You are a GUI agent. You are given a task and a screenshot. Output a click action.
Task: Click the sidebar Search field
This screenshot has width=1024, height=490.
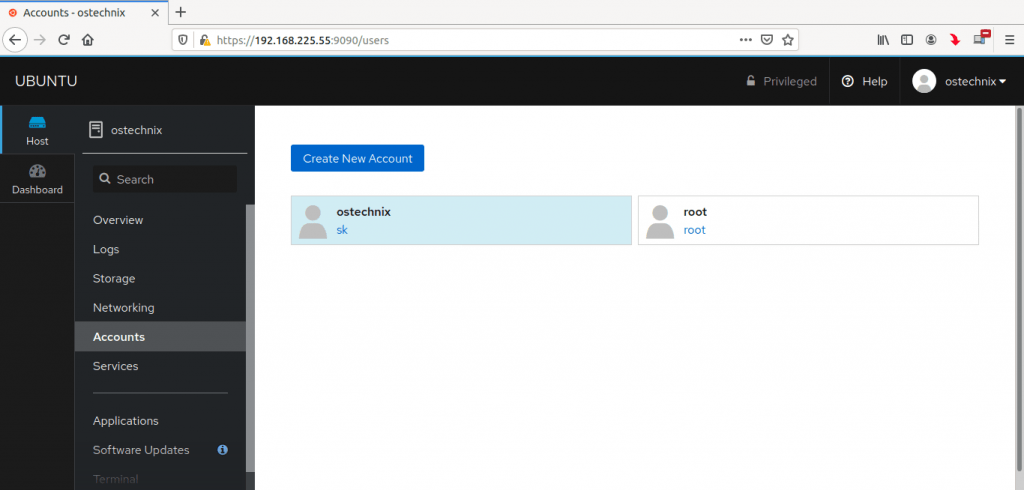pyautogui.click(x=165, y=179)
